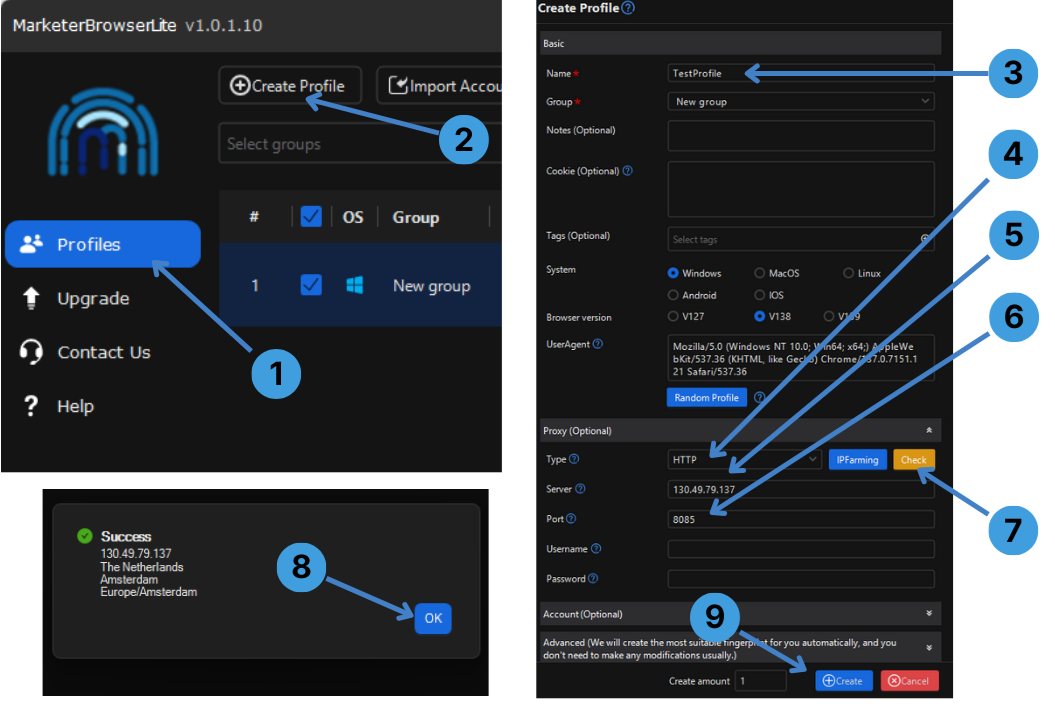Click the Upgrade arrow icon

pyautogui.click(x=31, y=297)
